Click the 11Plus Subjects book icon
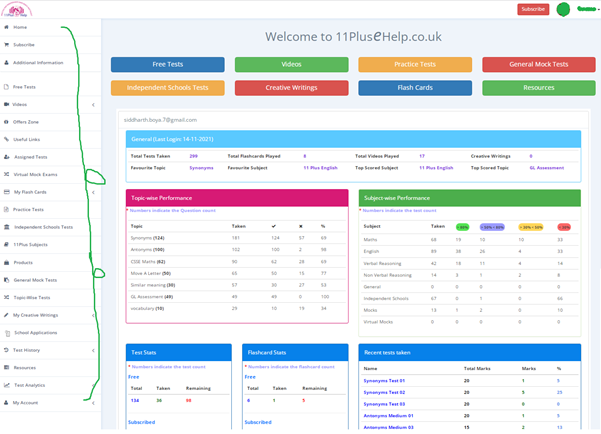This screenshot has height=434, width=601. pyautogui.click(x=6, y=245)
